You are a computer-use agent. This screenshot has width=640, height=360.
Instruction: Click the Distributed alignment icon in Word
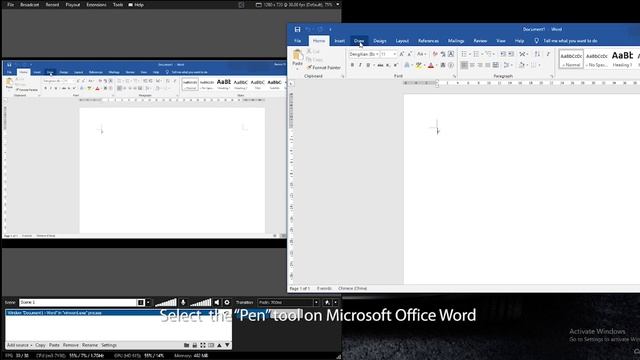(x=496, y=65)
